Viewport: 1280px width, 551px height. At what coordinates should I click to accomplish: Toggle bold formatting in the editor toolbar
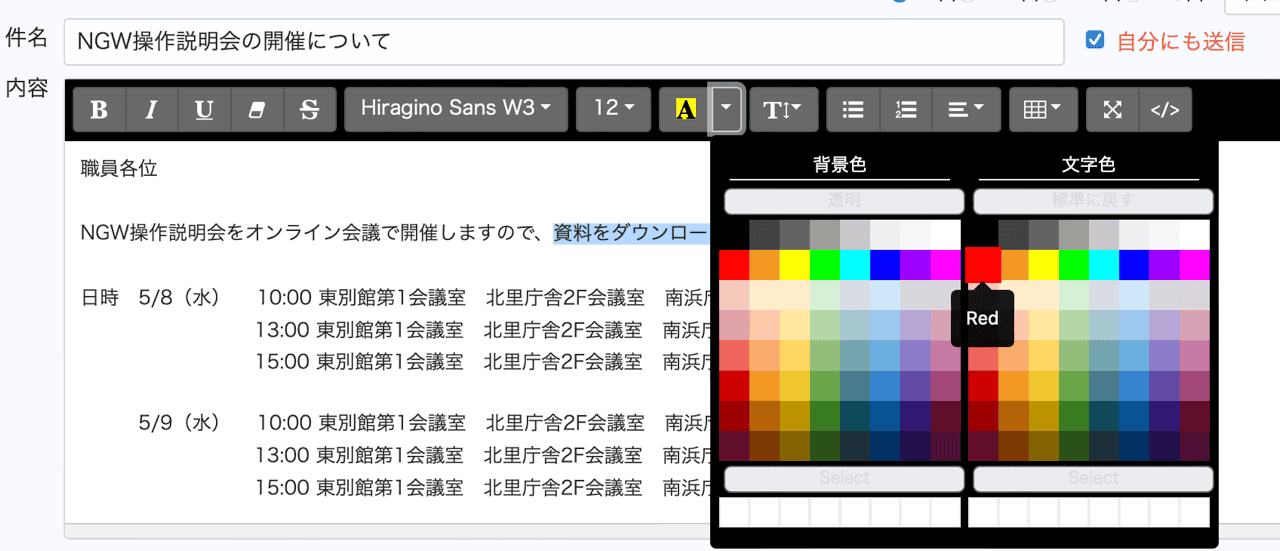[x=99, y=110]
